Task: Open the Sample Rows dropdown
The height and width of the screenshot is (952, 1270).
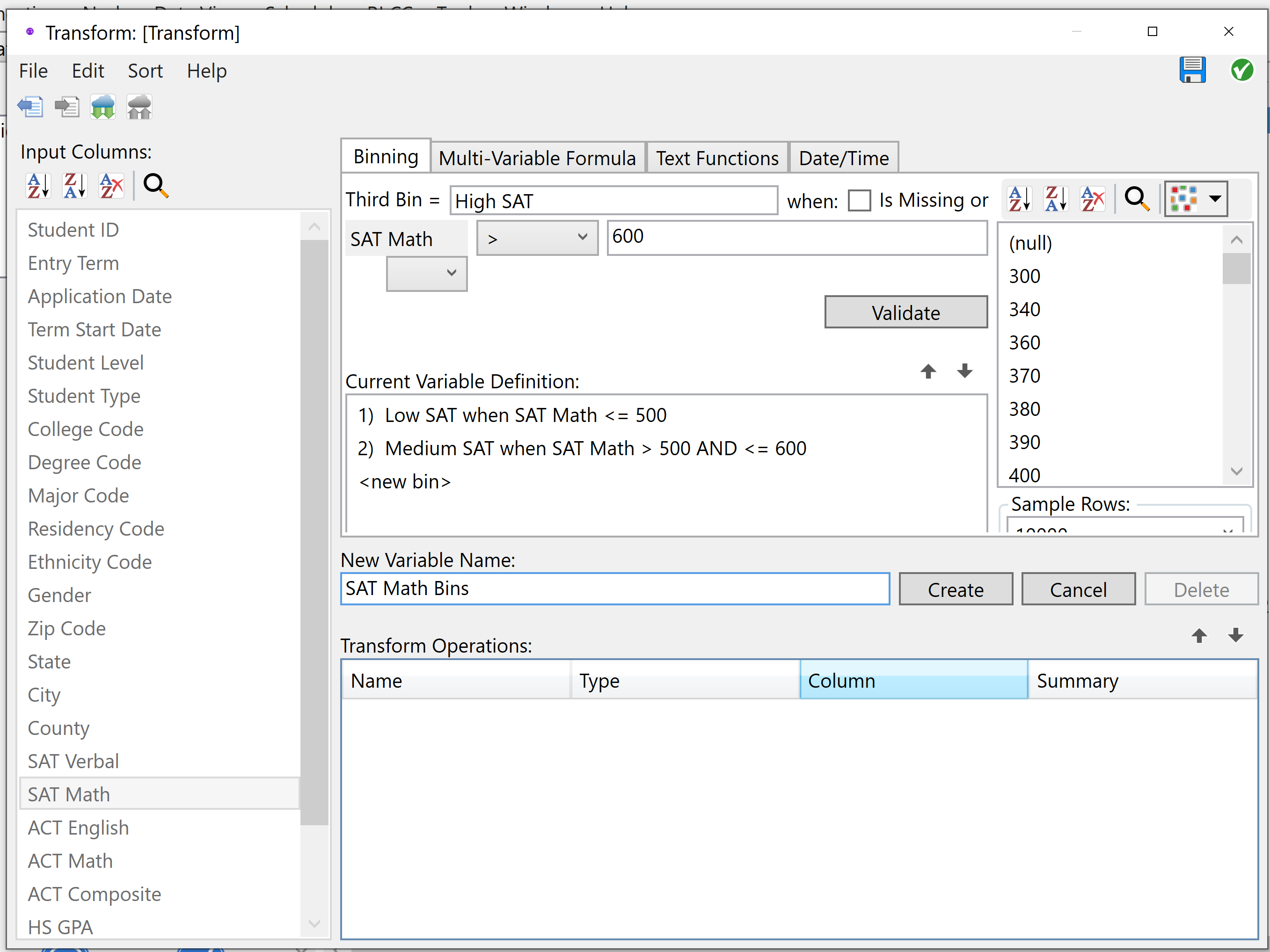Action: click(1125, 526)
